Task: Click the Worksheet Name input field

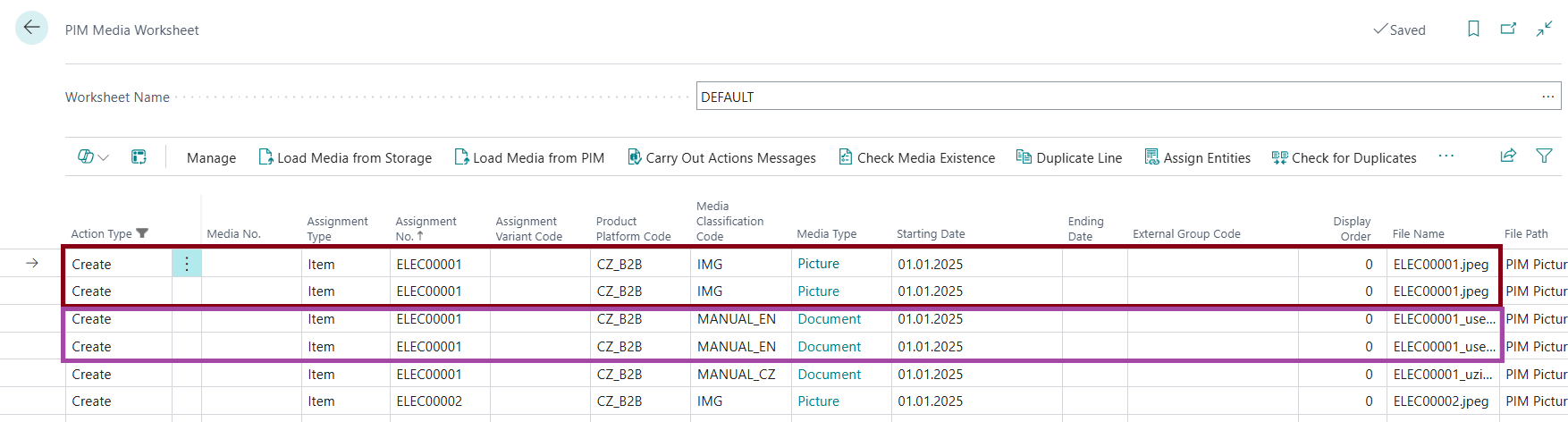Action: pyautogui.click(x=1117, y=97)
